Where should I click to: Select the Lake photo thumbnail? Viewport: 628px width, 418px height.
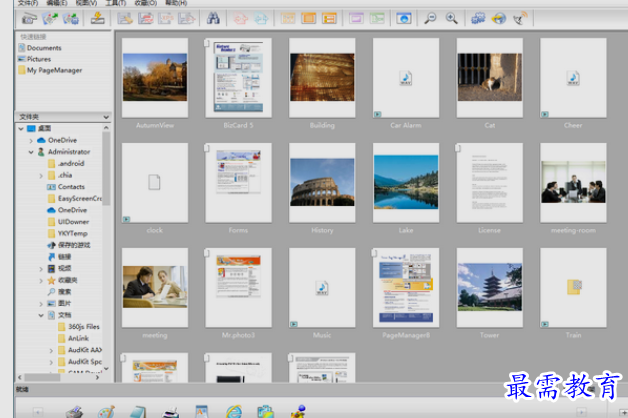pos(406,183)
